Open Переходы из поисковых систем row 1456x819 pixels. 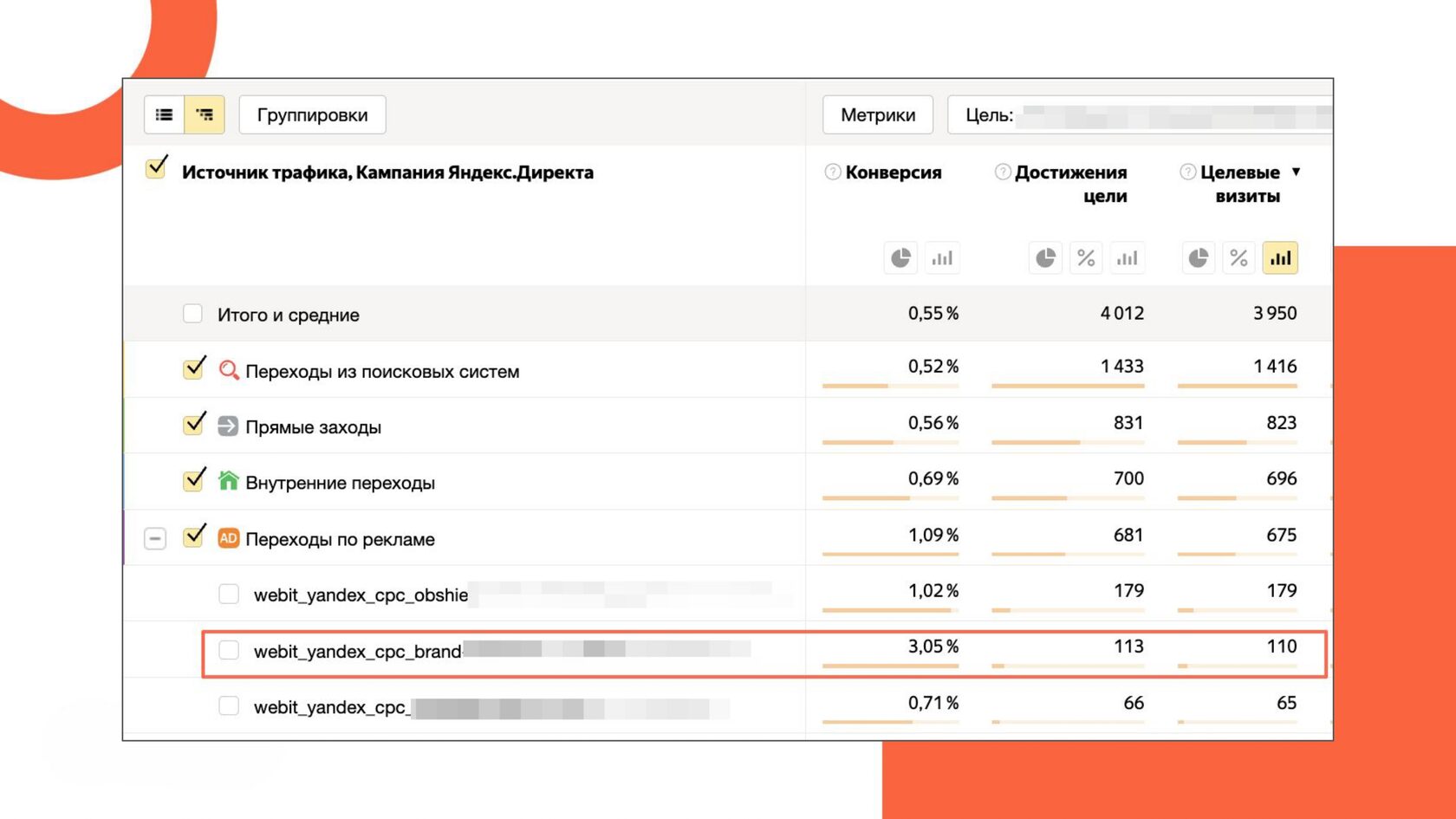click(x=381, y=371)
